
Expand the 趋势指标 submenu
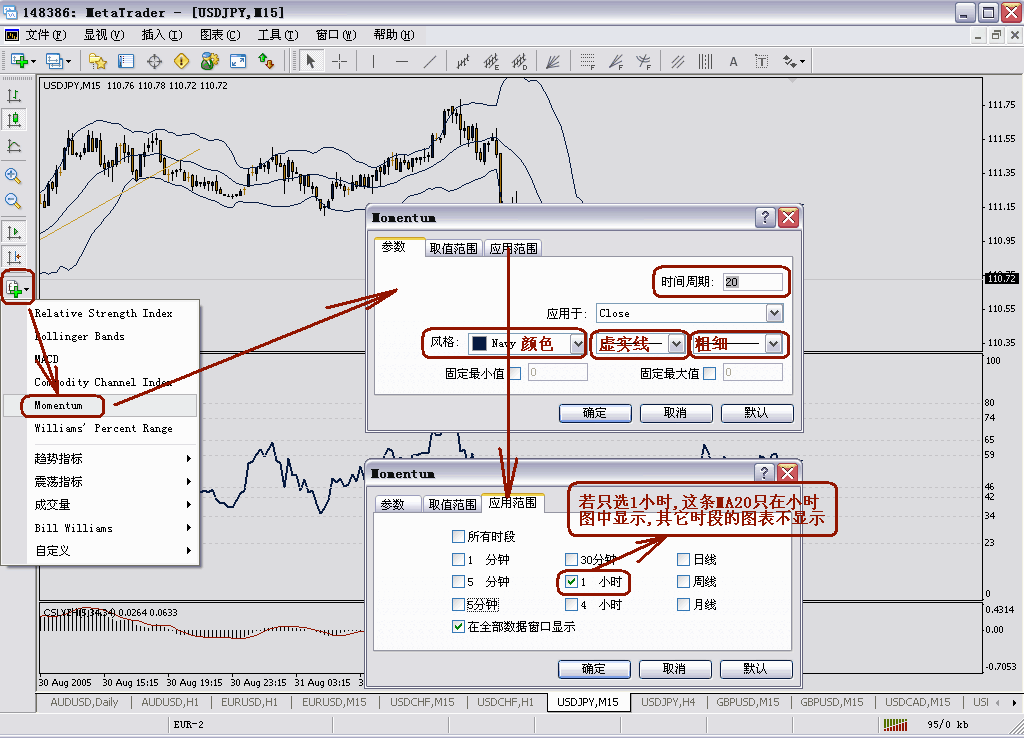114,458
